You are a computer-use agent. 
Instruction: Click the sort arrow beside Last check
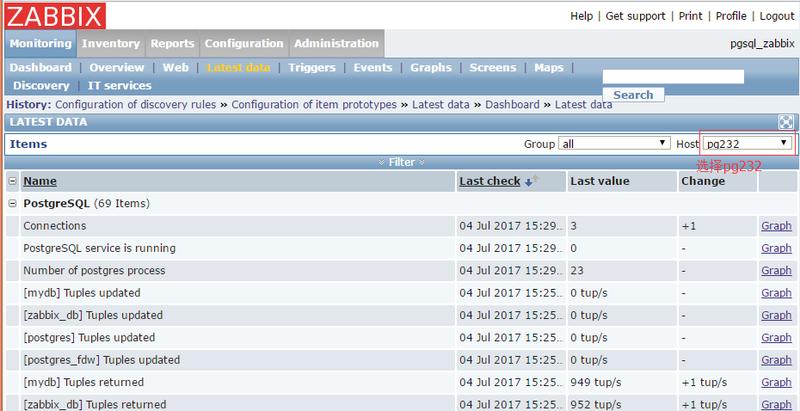tap(530, 181)
